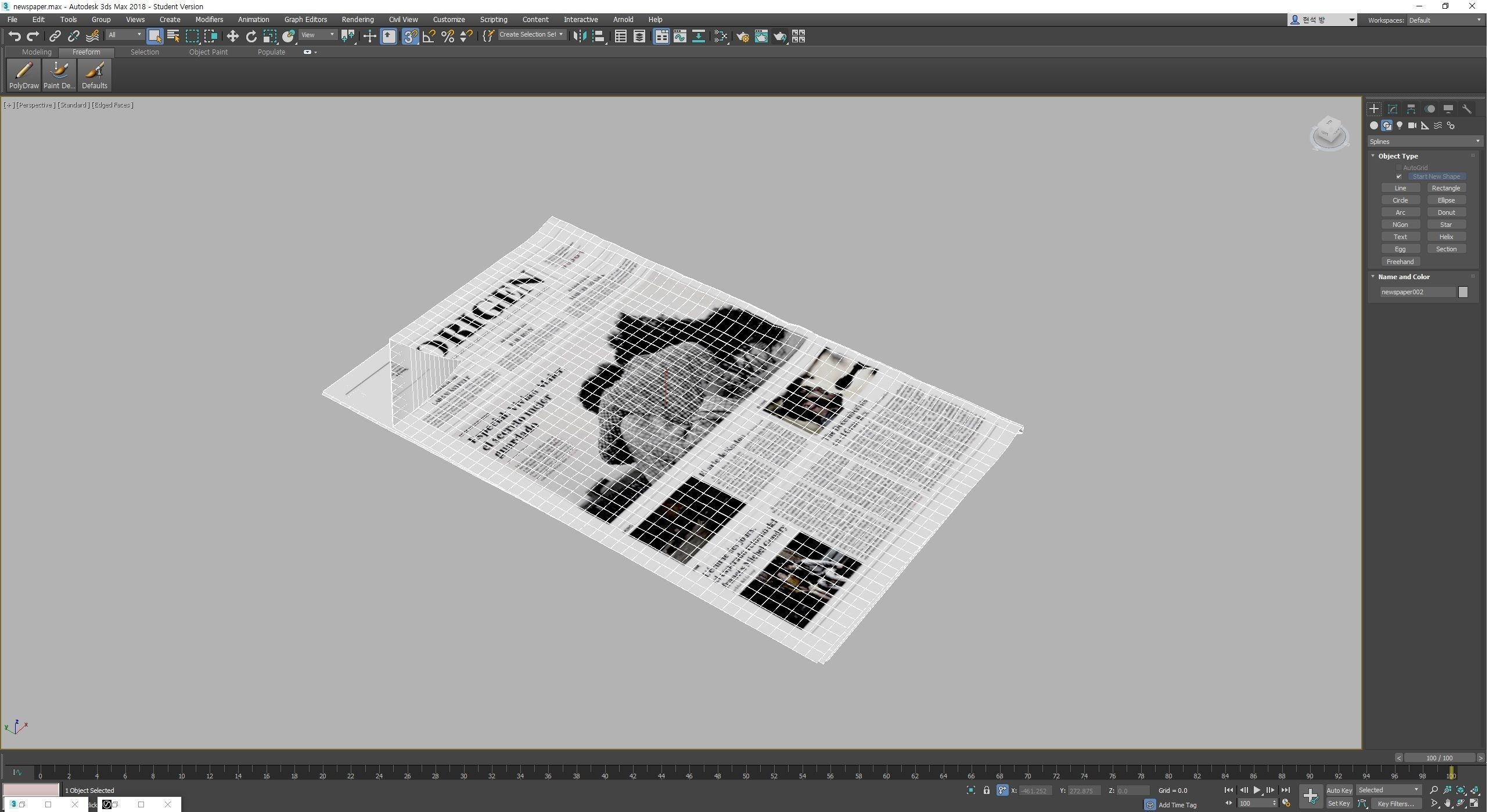Open the Workspaces Default dropdown
The width and height of the screenshot is (1489, 812).
[1446, 20]
